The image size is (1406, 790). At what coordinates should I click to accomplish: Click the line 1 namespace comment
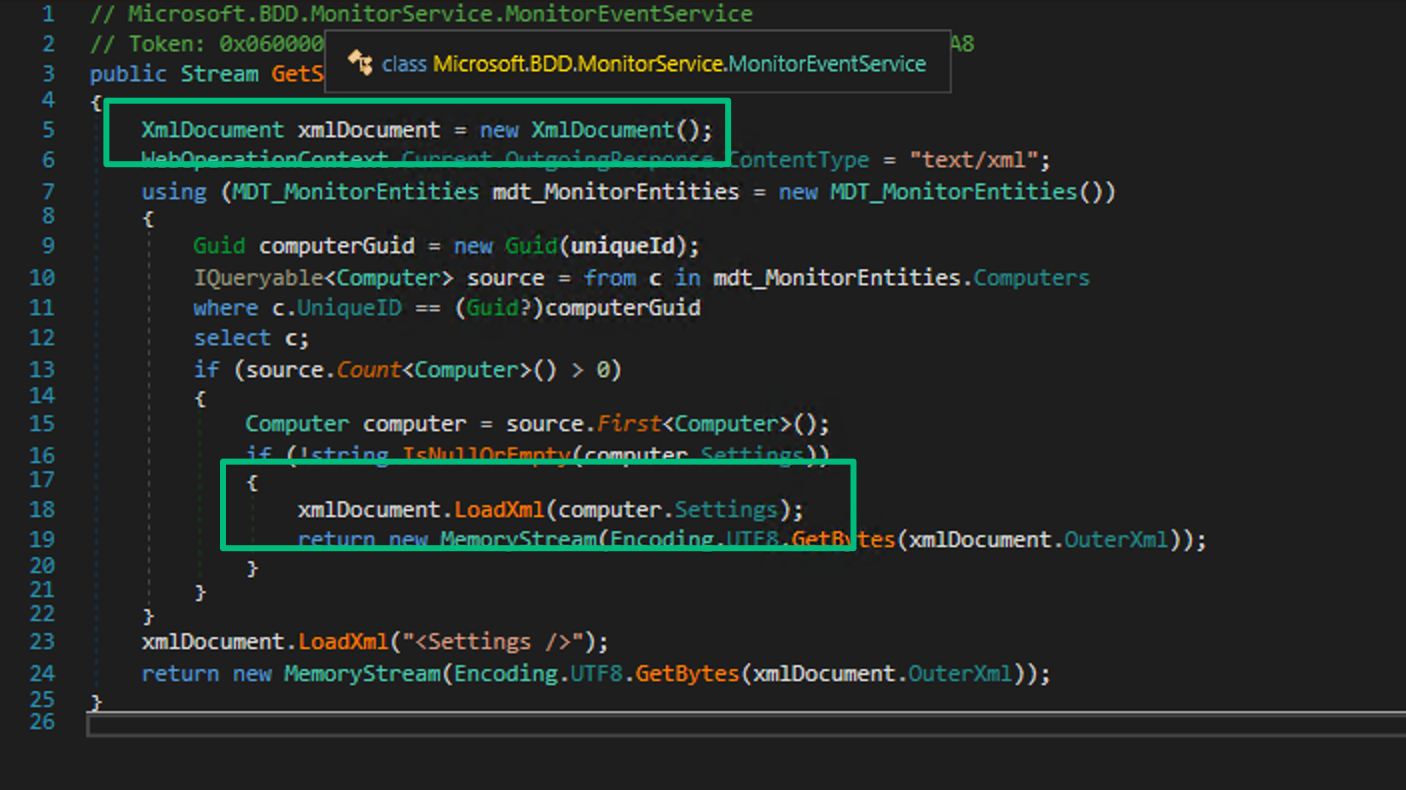click(421, 14)
